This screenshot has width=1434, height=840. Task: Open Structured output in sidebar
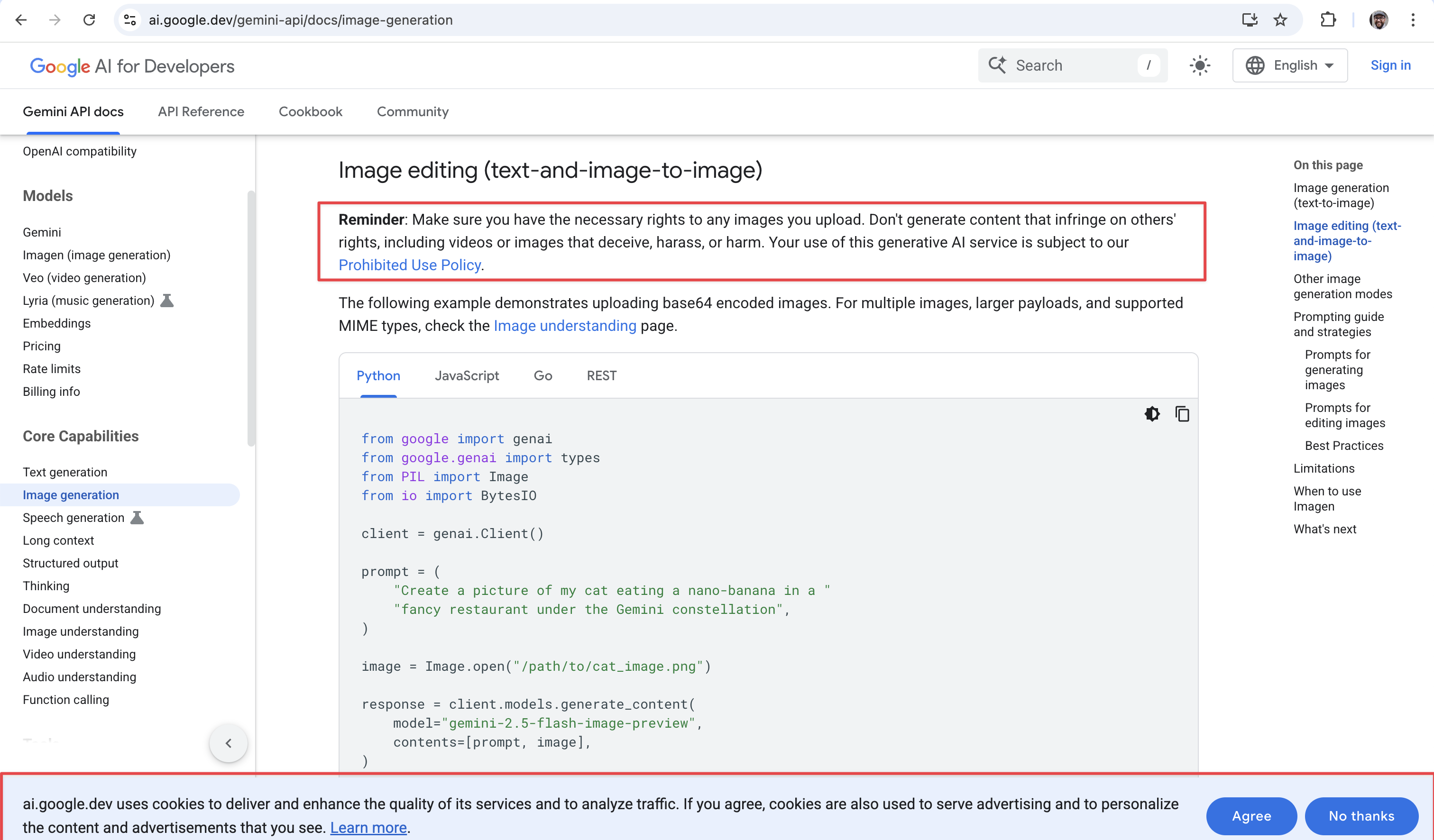tap(71, 563)
